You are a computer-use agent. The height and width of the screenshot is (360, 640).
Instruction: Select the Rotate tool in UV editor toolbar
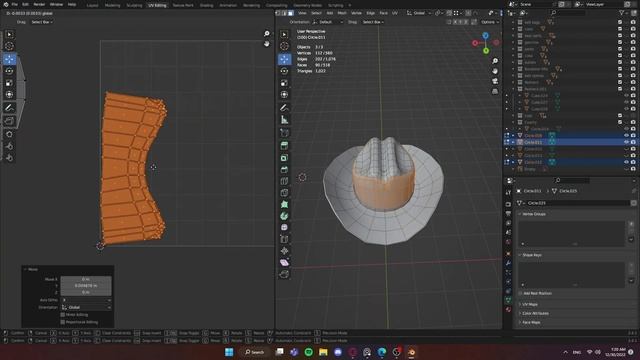tap(9, 71)
